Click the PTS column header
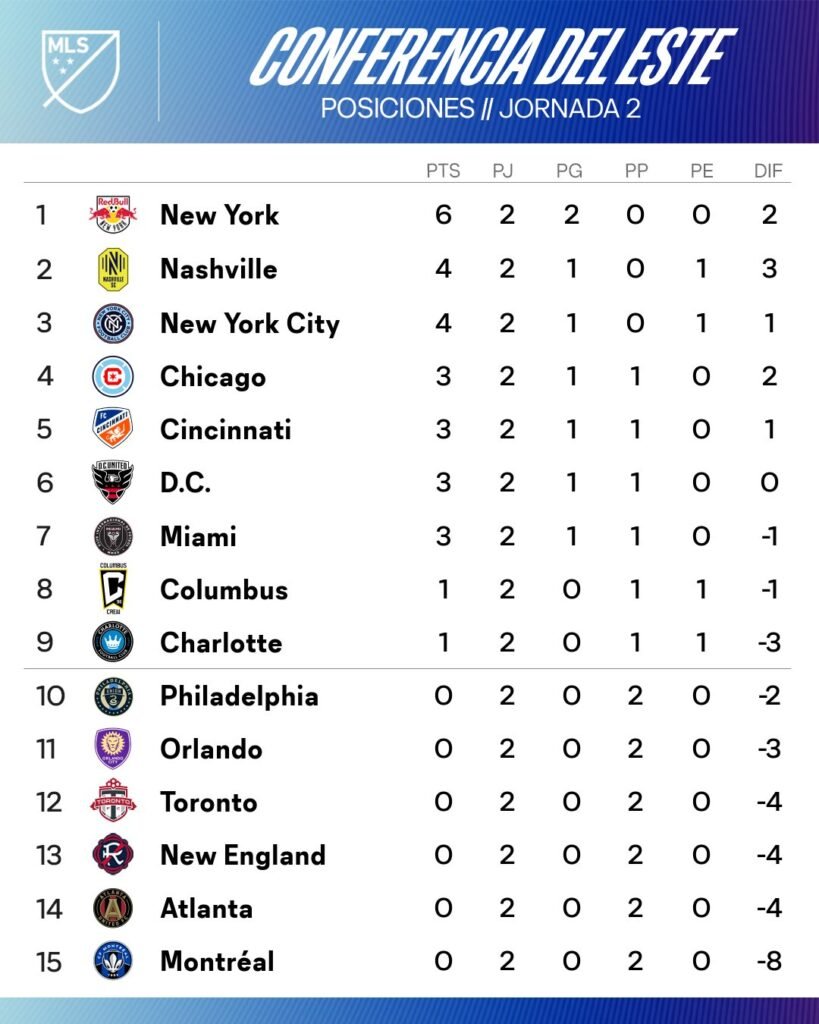819x1024 pixels. coord(443,171)
